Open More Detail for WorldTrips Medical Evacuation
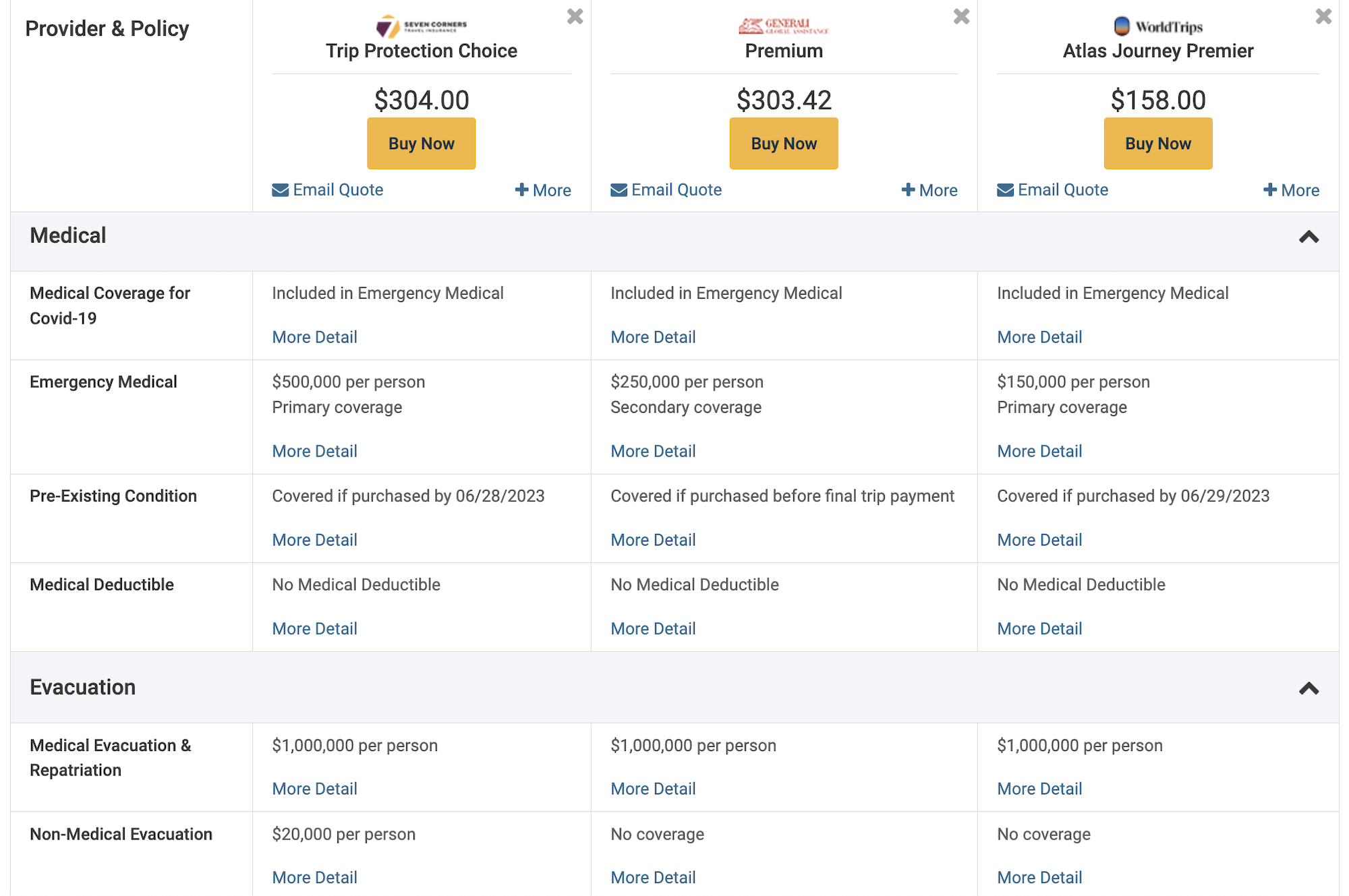Viewport: 1349px width, 896px height. (1039, 788)
